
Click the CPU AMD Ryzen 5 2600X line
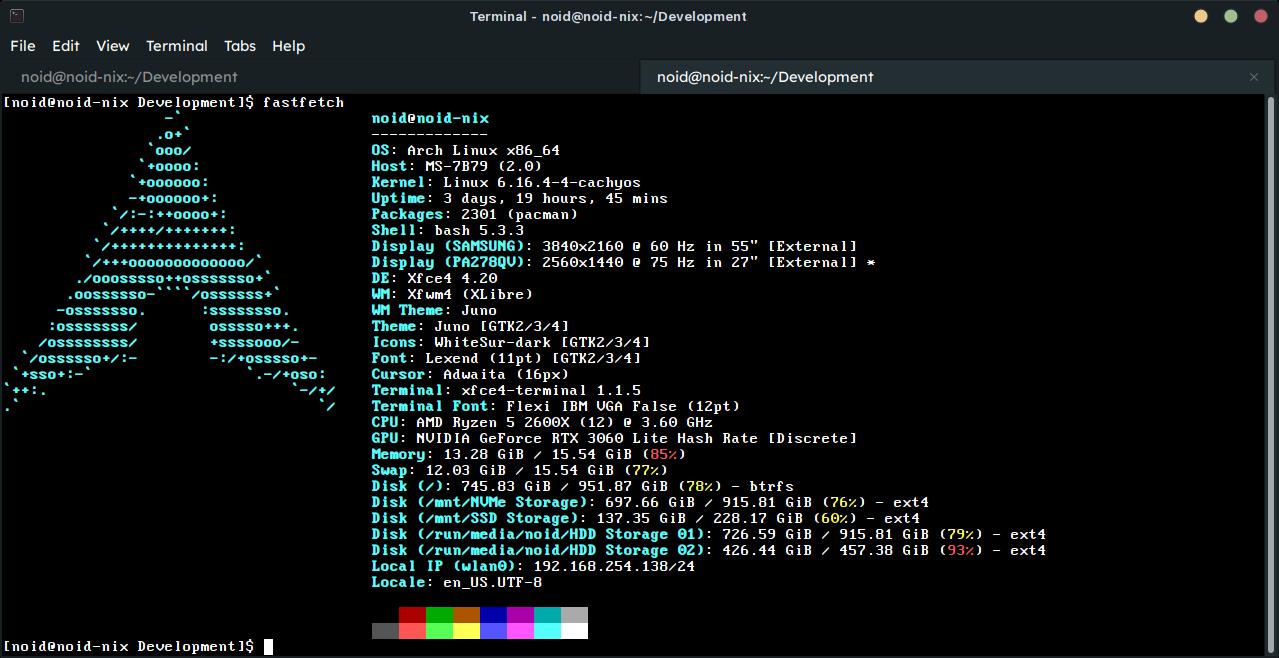click(542, 422)
